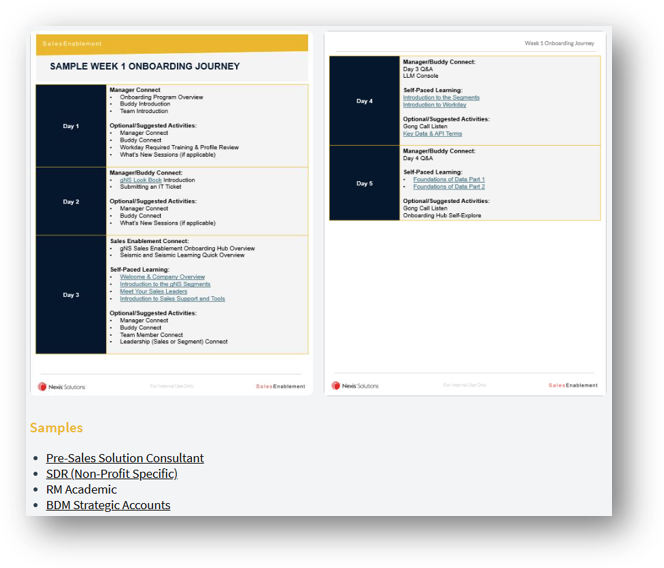Click the Nexis Solutions logo on right slide
This screenshot has width=664, height=568.
355,386
